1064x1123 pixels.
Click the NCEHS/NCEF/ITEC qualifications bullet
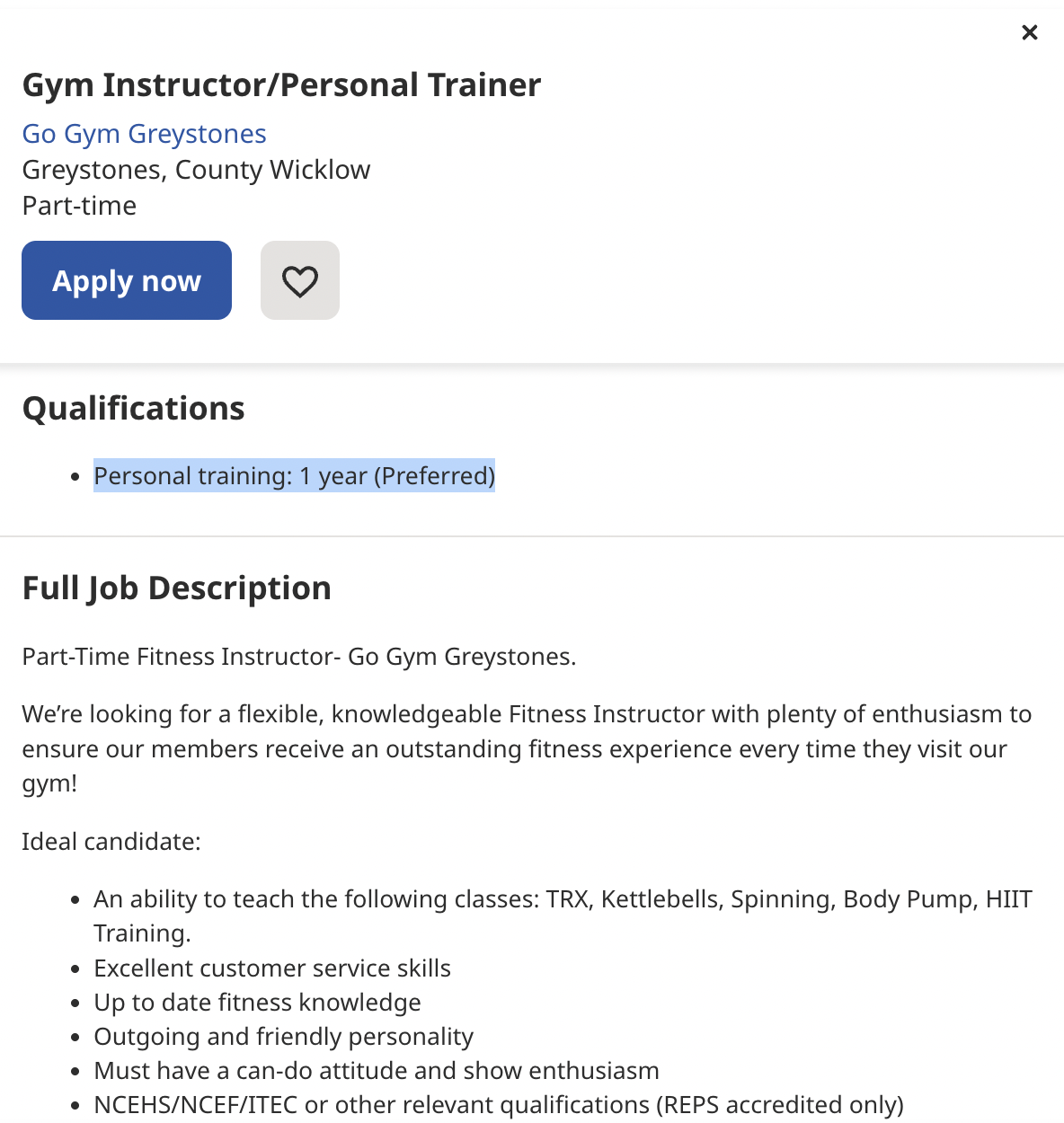point(498,1104)
